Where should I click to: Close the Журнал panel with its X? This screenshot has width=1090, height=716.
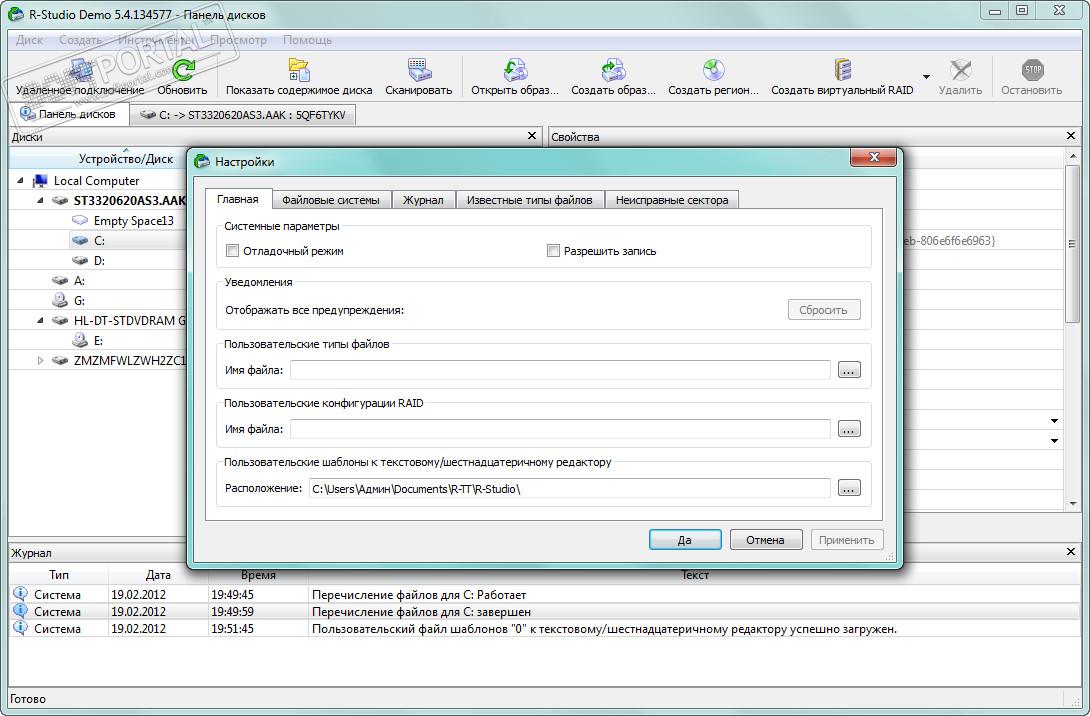pos(1071,551)
